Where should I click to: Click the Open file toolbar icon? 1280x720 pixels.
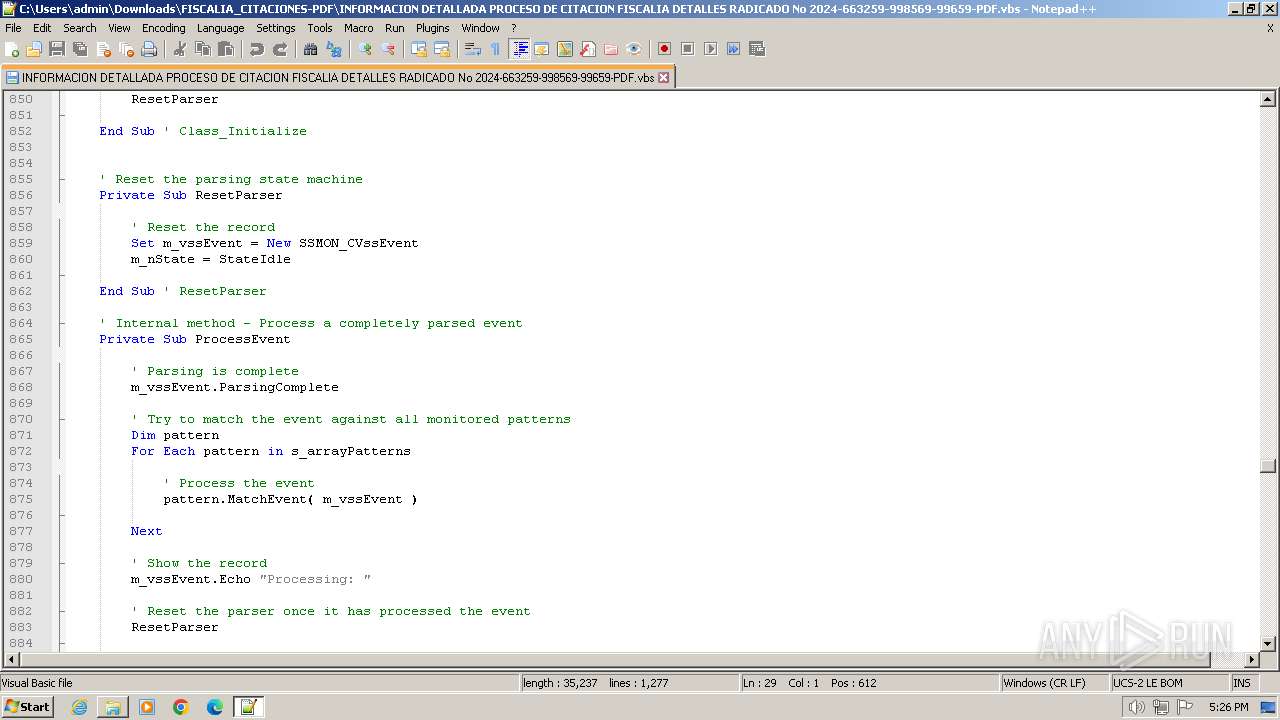point(34,49)
